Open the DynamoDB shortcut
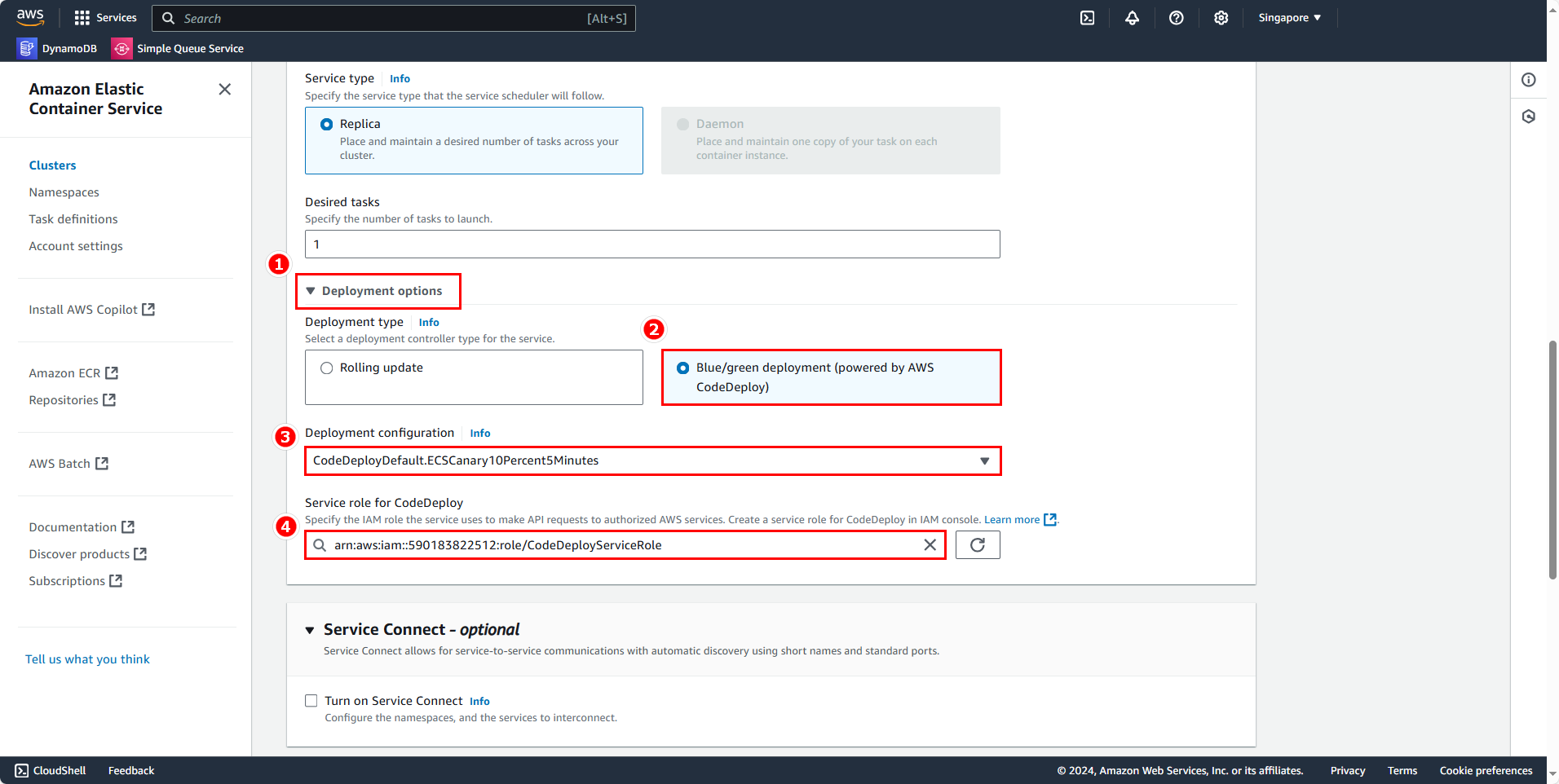1559x784 pixels. tap(57, 48)
